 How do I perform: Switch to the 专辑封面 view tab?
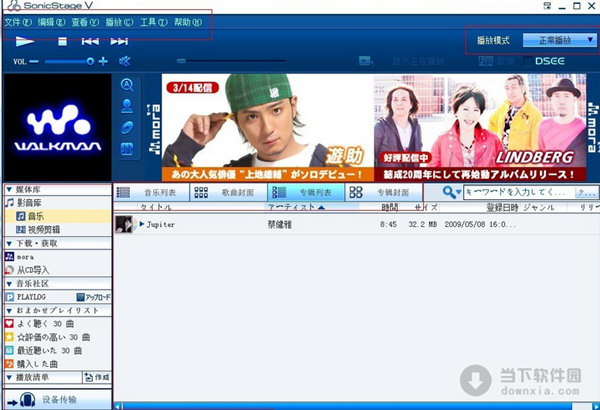384,192
